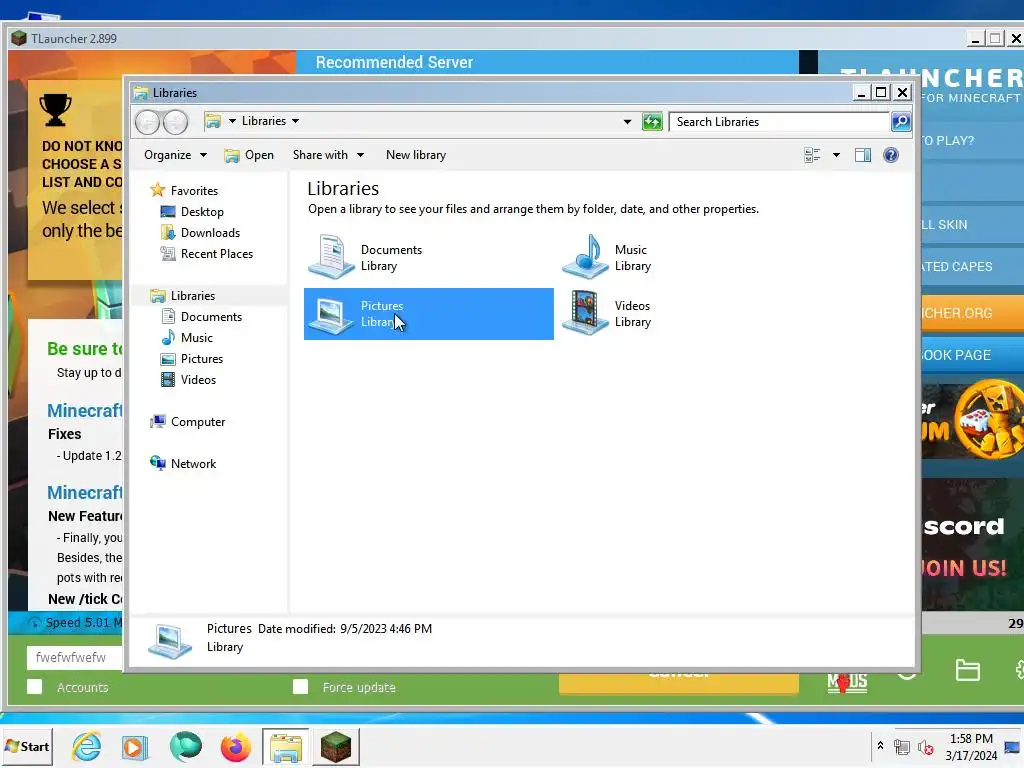Image resolution: width=1024 pixels, height=768 pixels.
Task: Click Windows Explorer taskbar button
Action: (x=285, y=747)
